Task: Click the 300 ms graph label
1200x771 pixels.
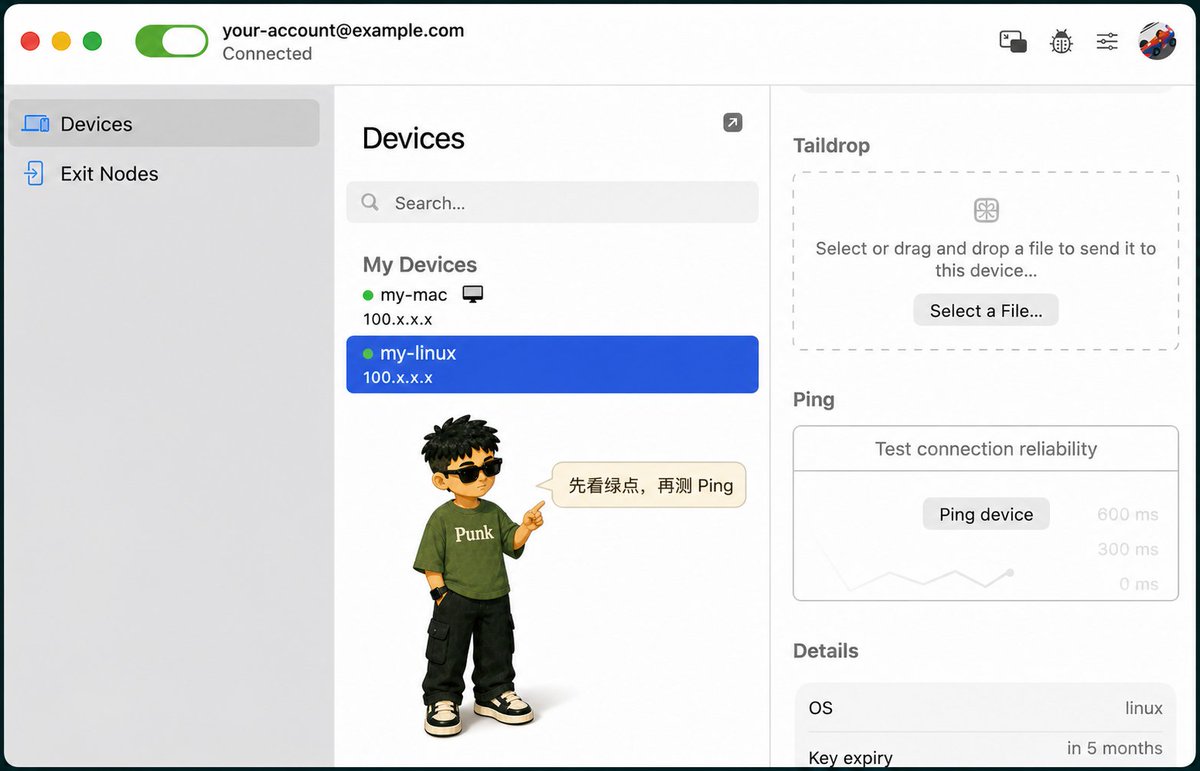Action: pos(1128,549)
